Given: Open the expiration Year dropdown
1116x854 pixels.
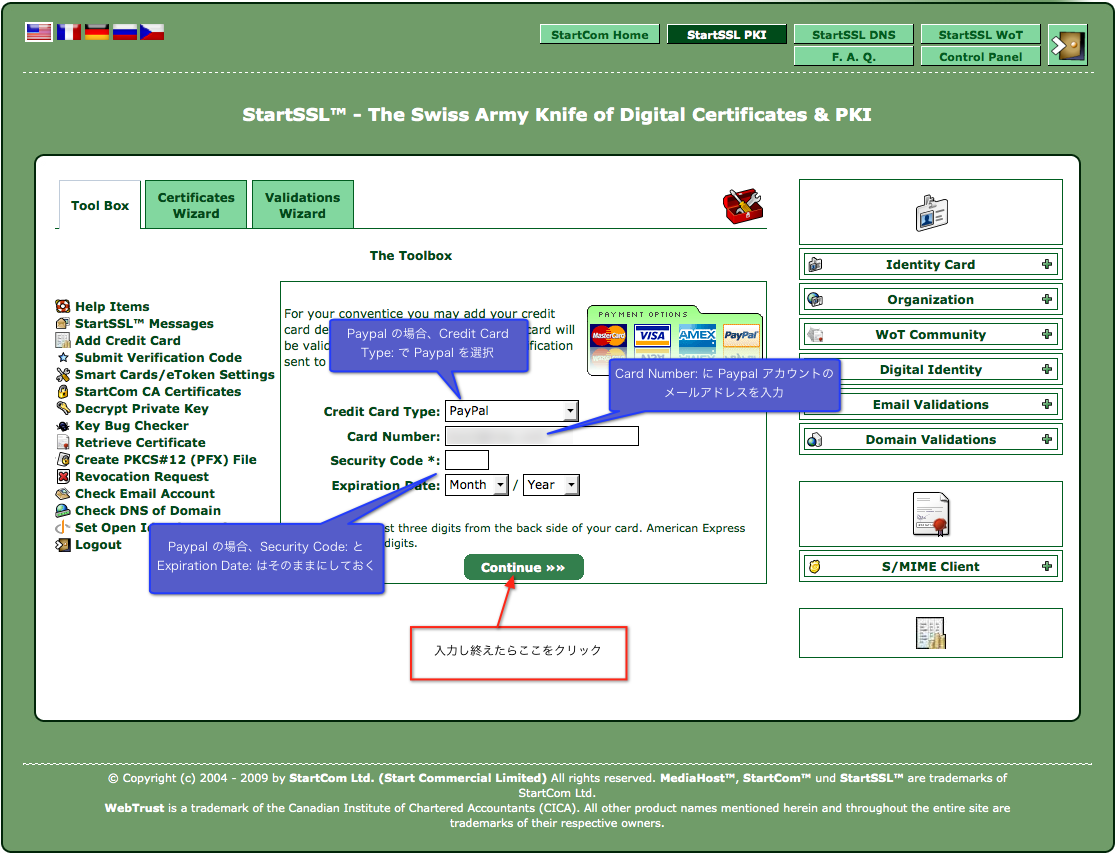Looking at the screenshot, I should [x=551, y=485].
